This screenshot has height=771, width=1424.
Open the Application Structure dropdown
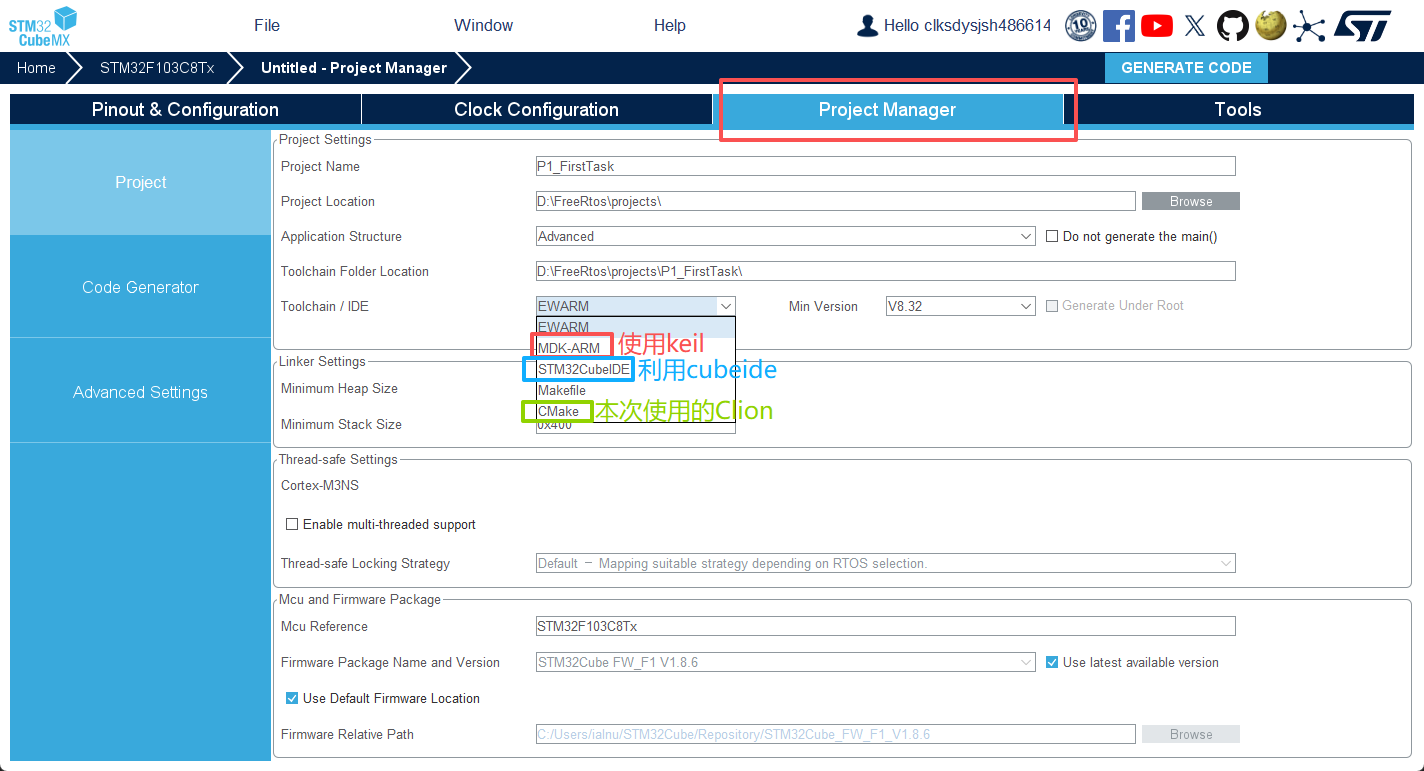[786, 237]
